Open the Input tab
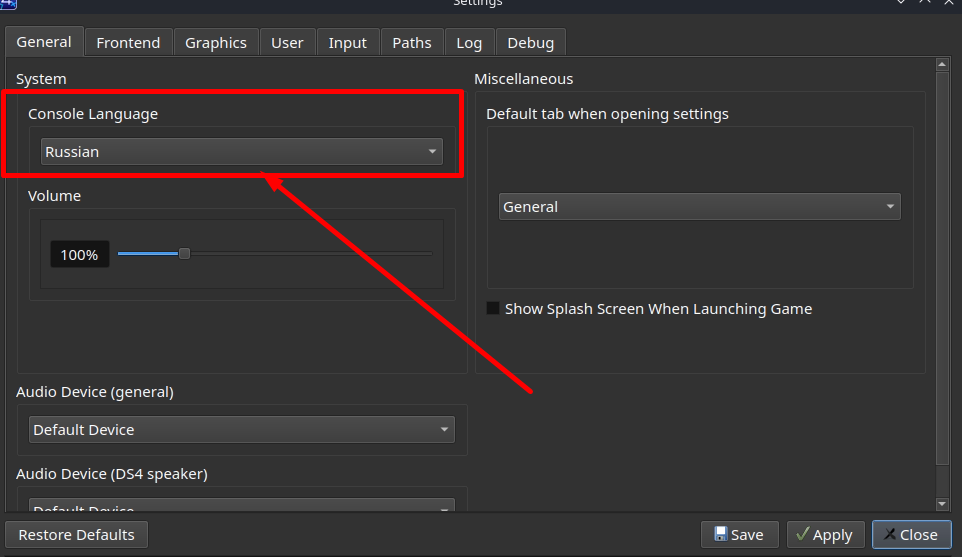This screenshot has height=557, width=962. [x=347, y=42]
